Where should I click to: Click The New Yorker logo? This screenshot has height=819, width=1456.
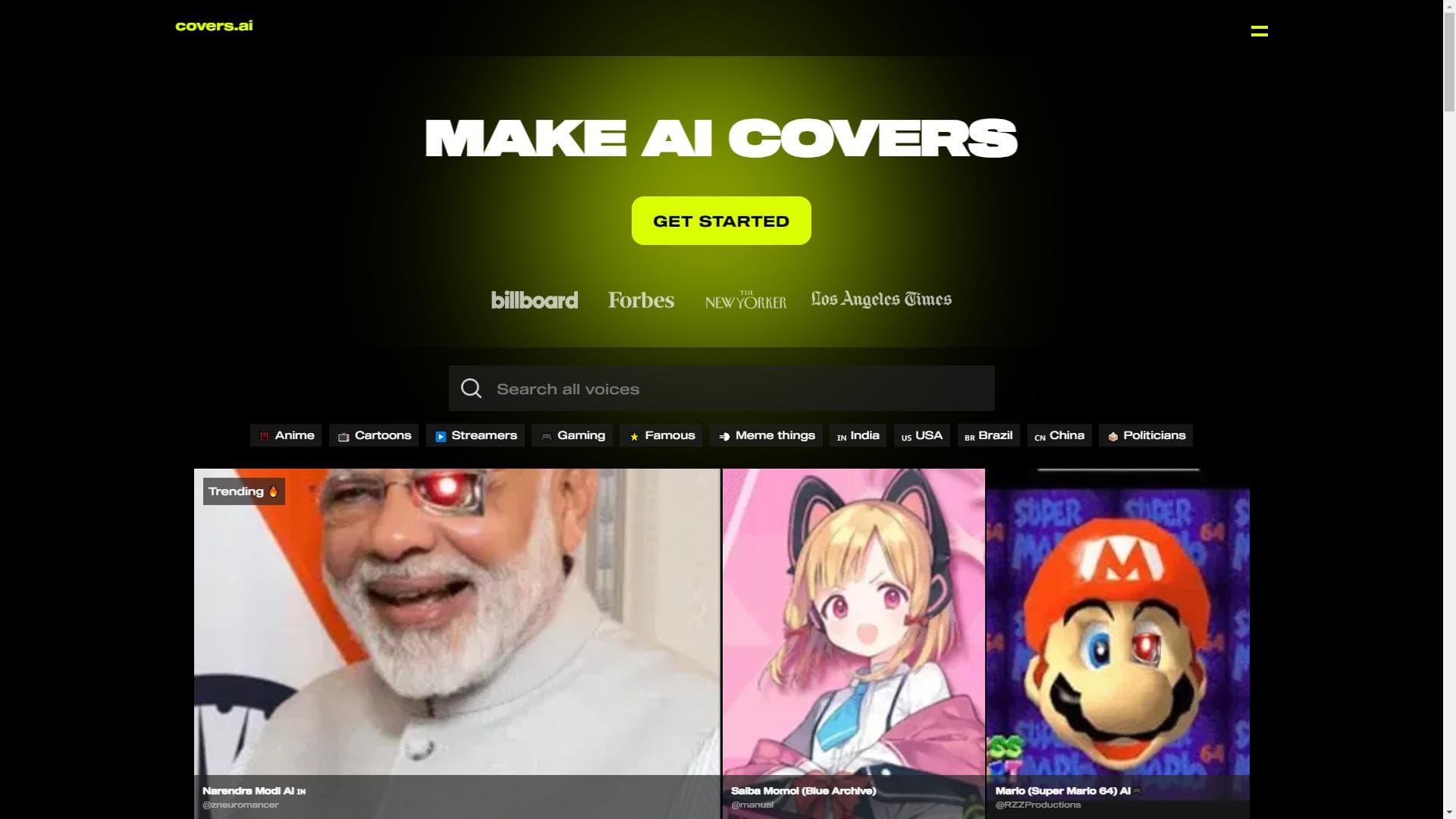tap(745, 300)
